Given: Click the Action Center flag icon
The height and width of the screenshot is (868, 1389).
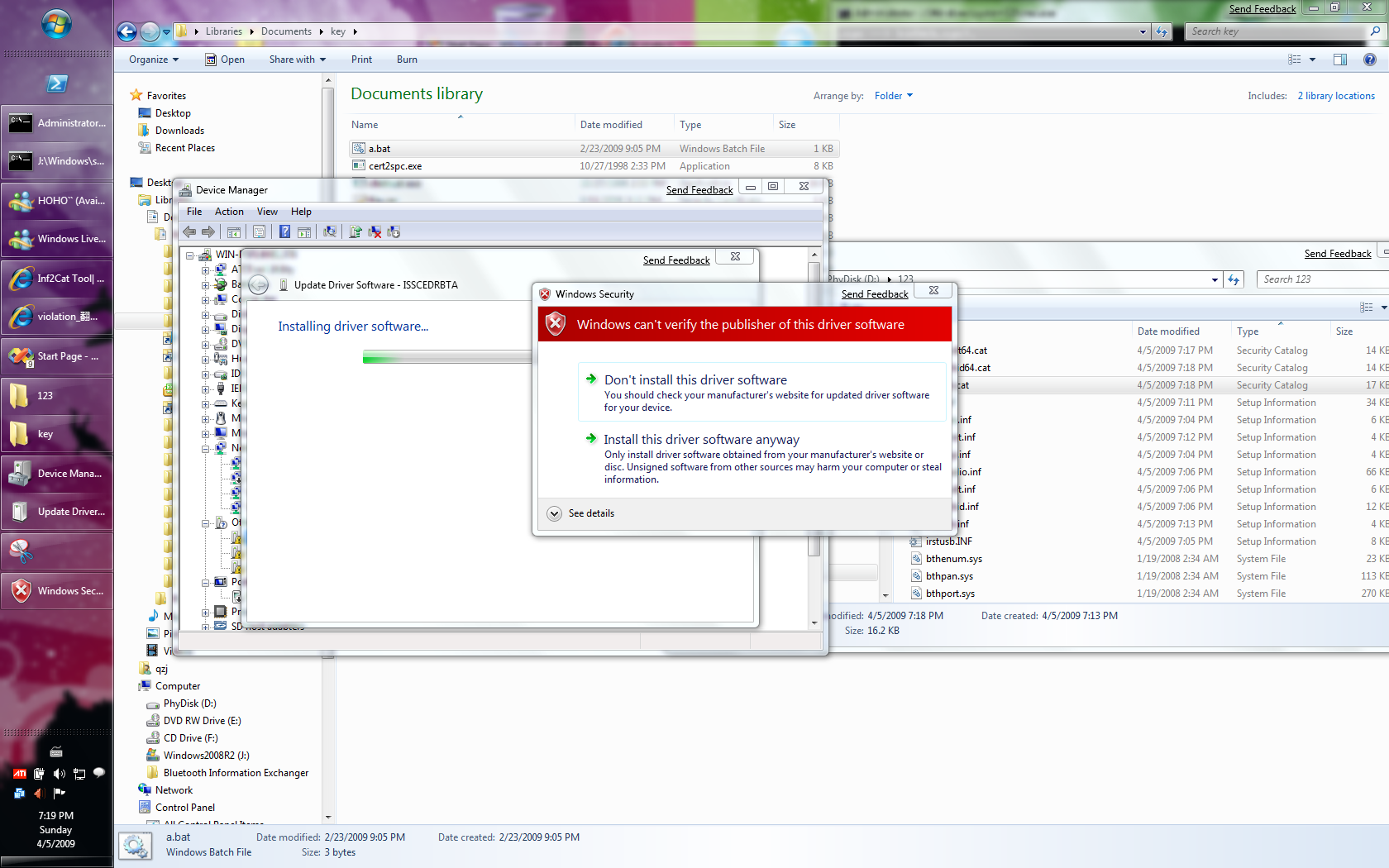Looking at the screenshot, I should click(x=59, y=793).
